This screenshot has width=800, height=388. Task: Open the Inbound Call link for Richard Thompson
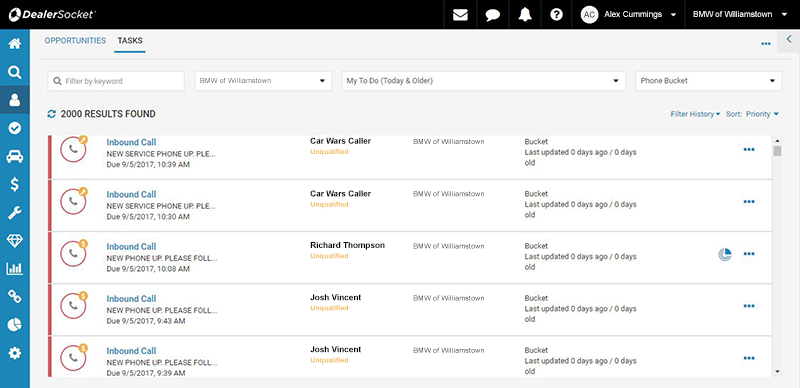coord(131,247)
